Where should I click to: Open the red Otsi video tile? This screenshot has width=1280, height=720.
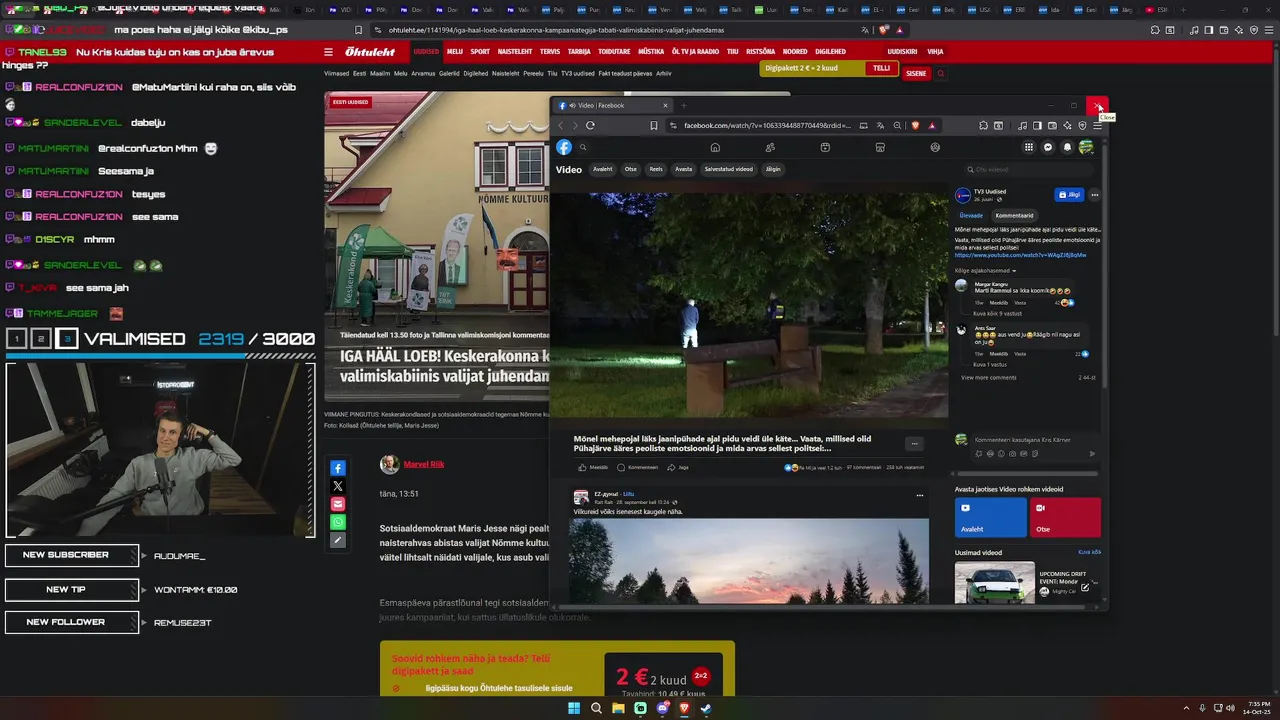pos(1065,517)
